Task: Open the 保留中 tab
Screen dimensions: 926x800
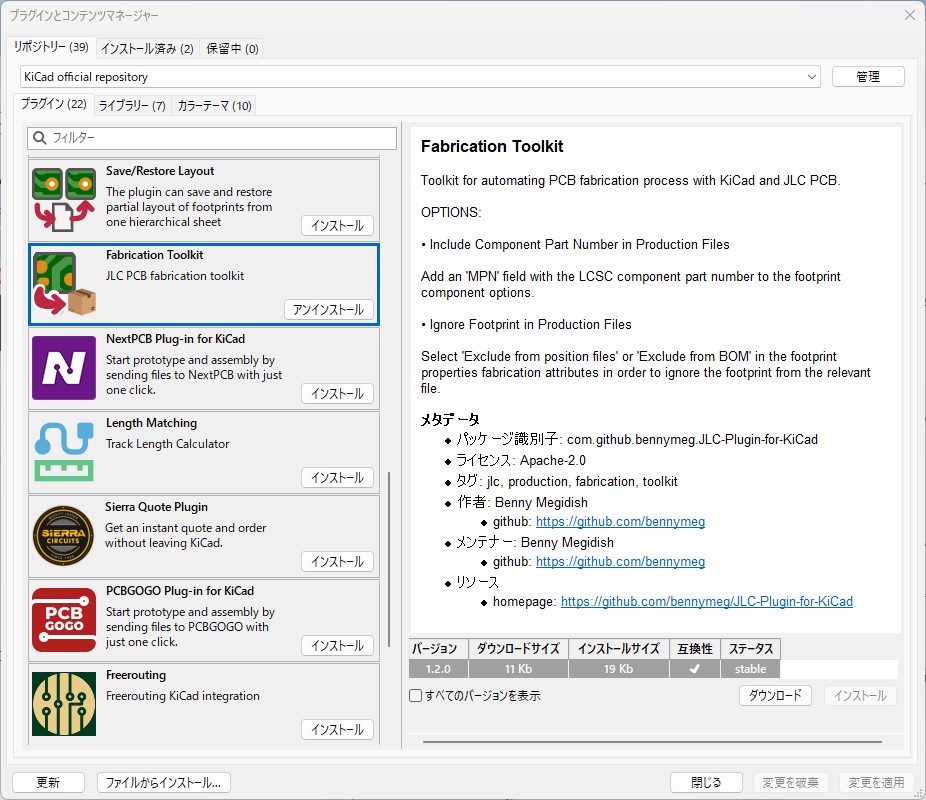Action: pyautogui.click(x=230, y=47)
